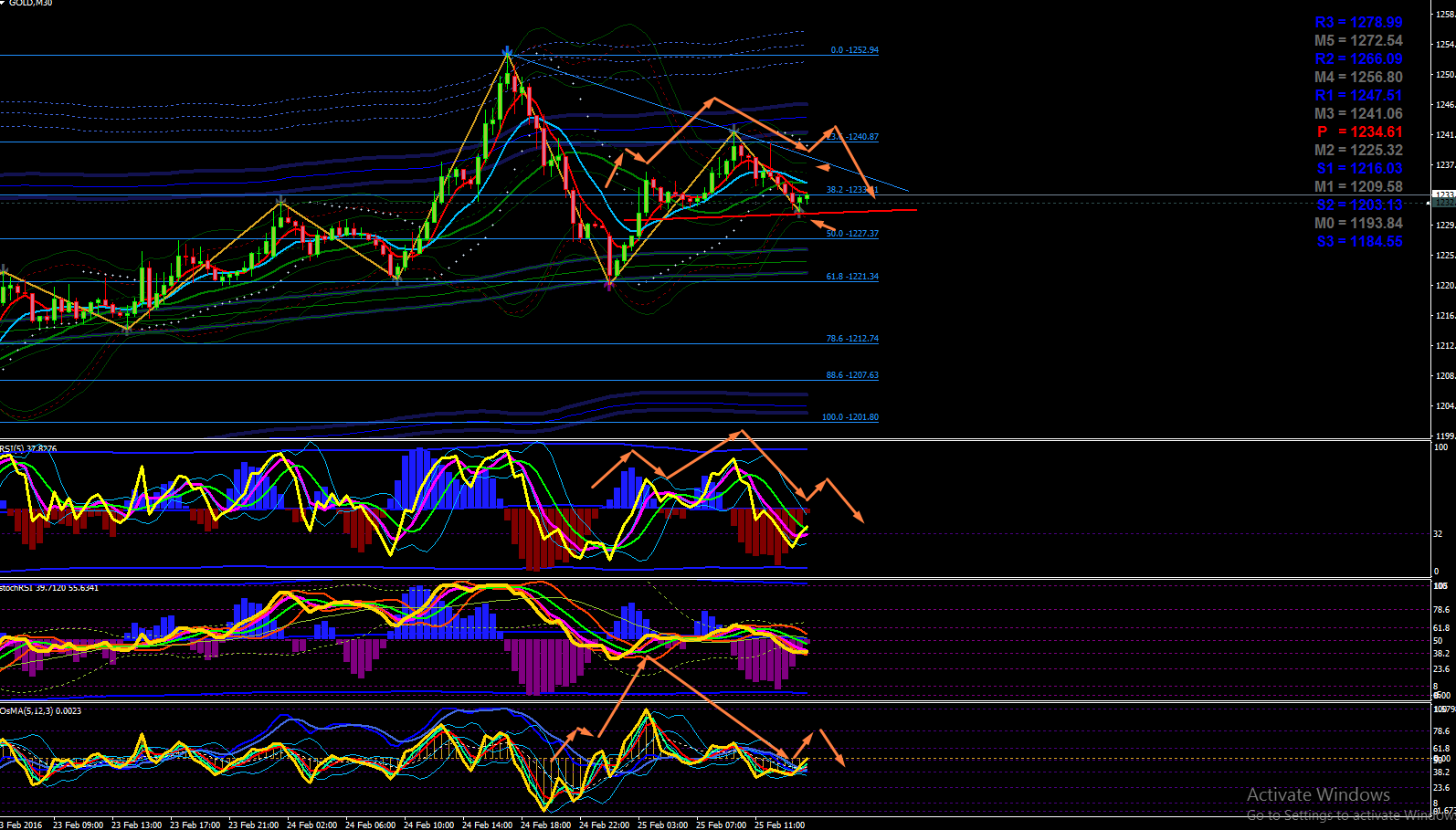Click the 78.6 -1212.74 Fibonacci label
1456x830 pixels.
pyautogui.click(x=852, y=339)
